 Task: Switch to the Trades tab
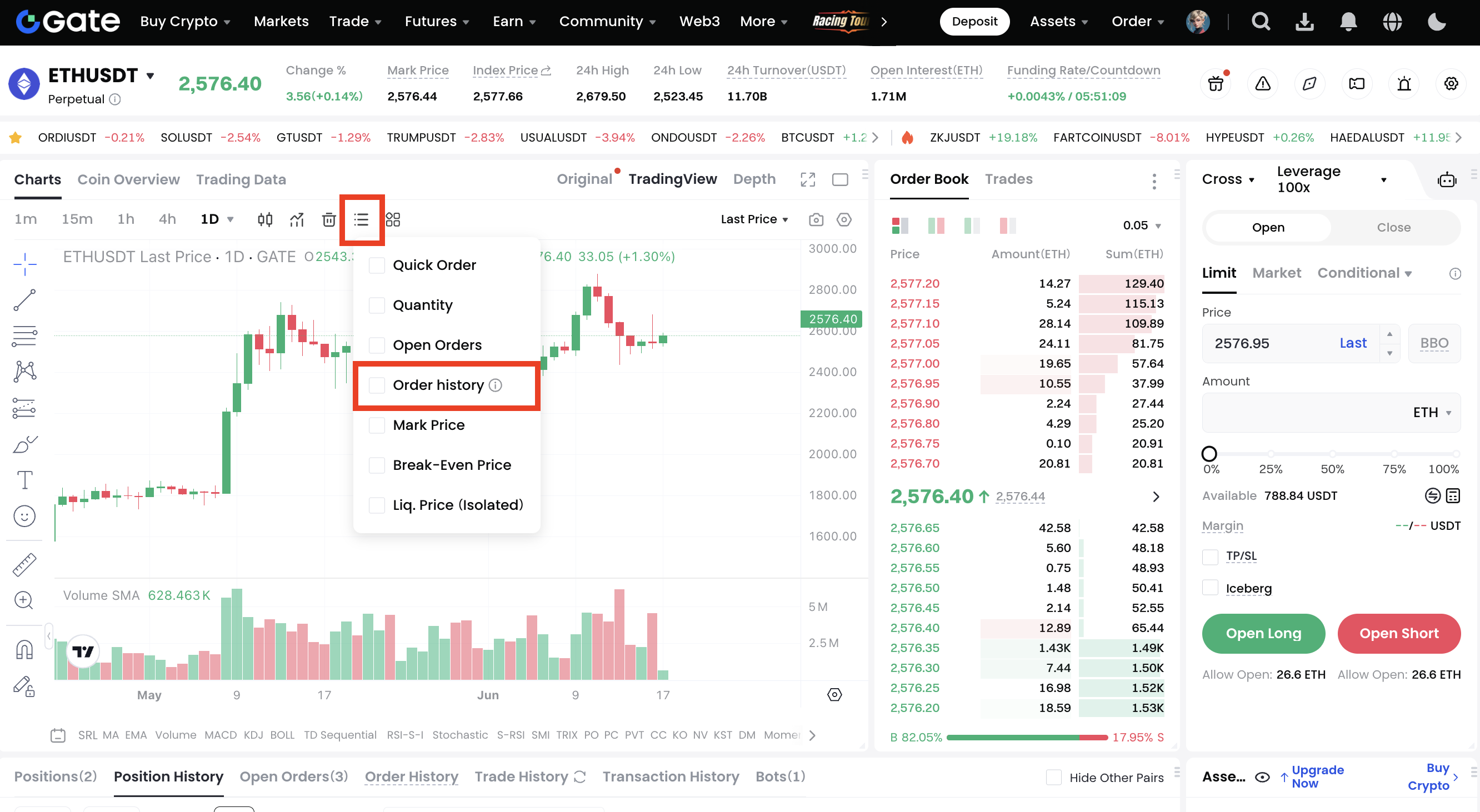coord(1008,179)
